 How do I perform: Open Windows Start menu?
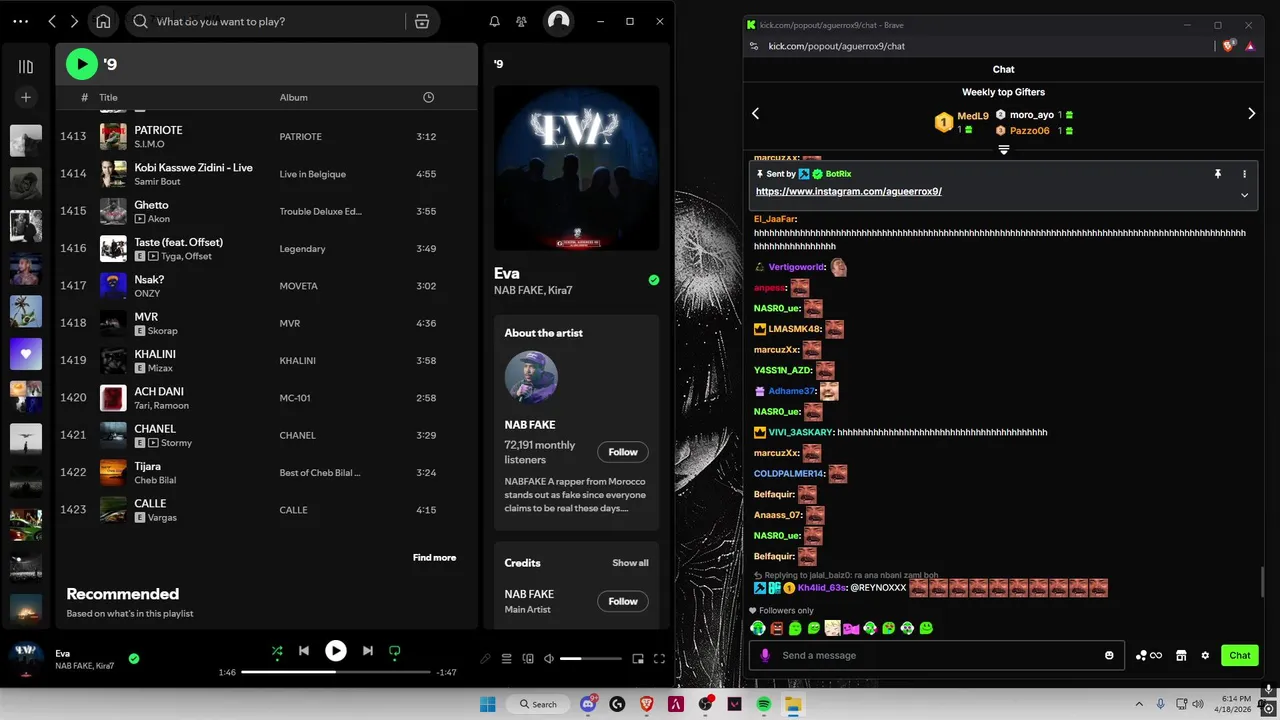coord(487,704)
